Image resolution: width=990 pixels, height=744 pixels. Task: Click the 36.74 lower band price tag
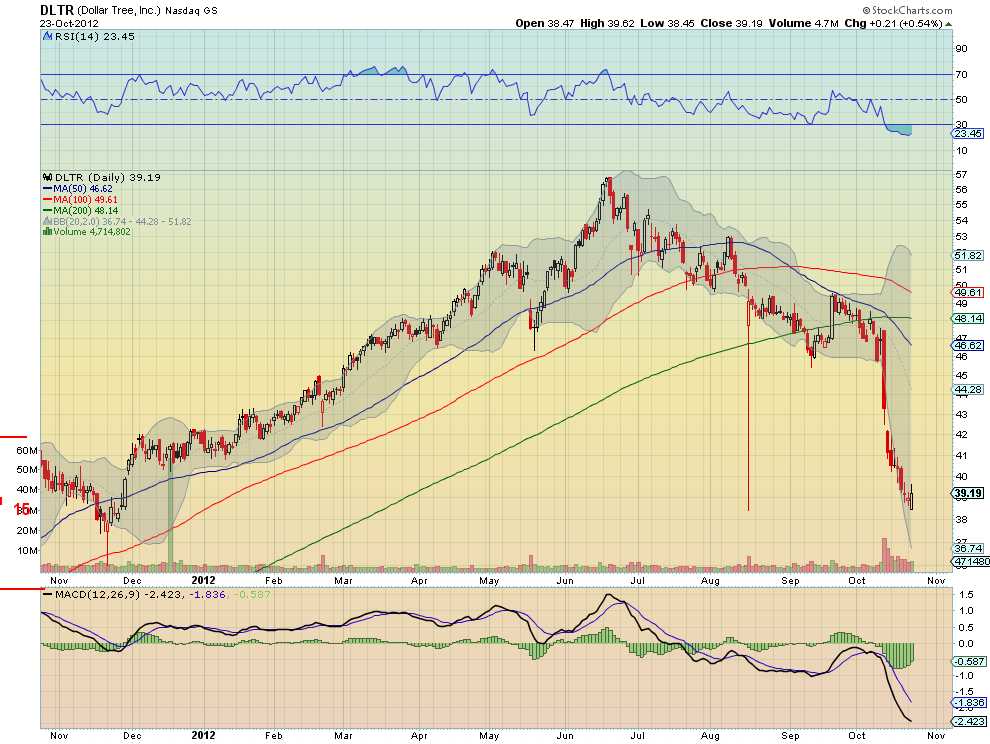tap(968, 548)
